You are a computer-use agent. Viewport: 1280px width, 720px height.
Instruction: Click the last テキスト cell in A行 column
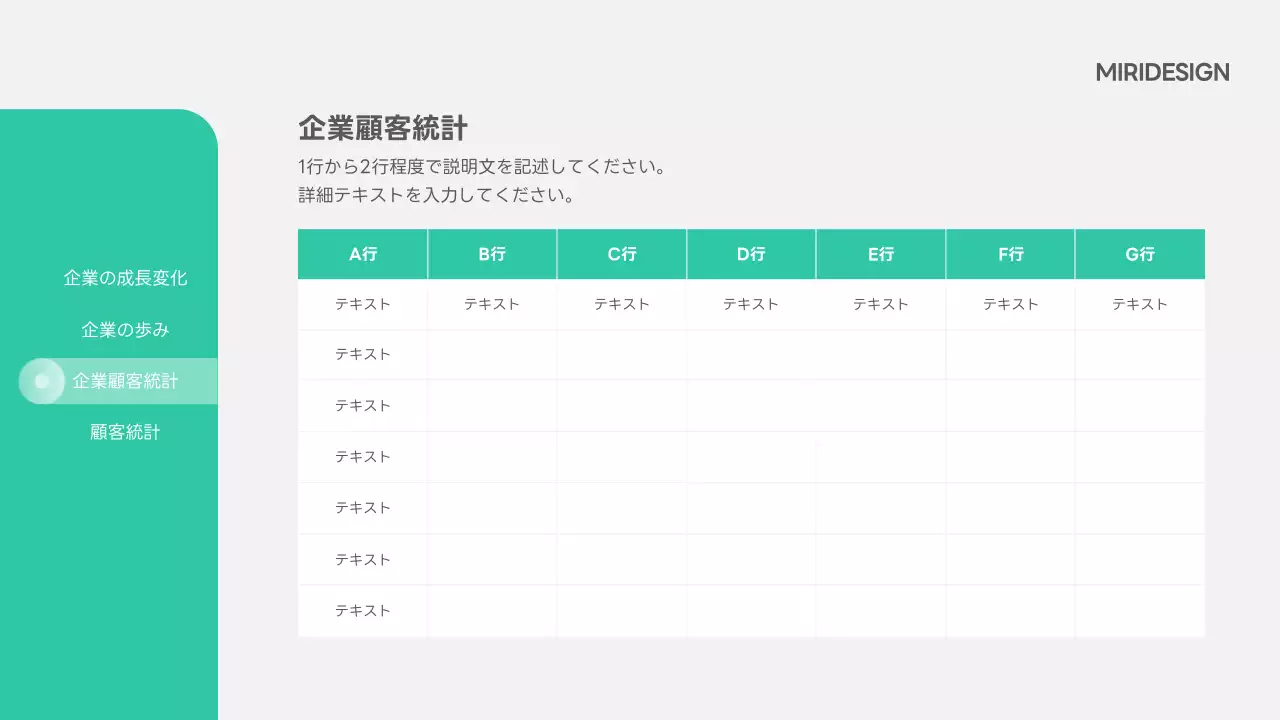(362, 610)
